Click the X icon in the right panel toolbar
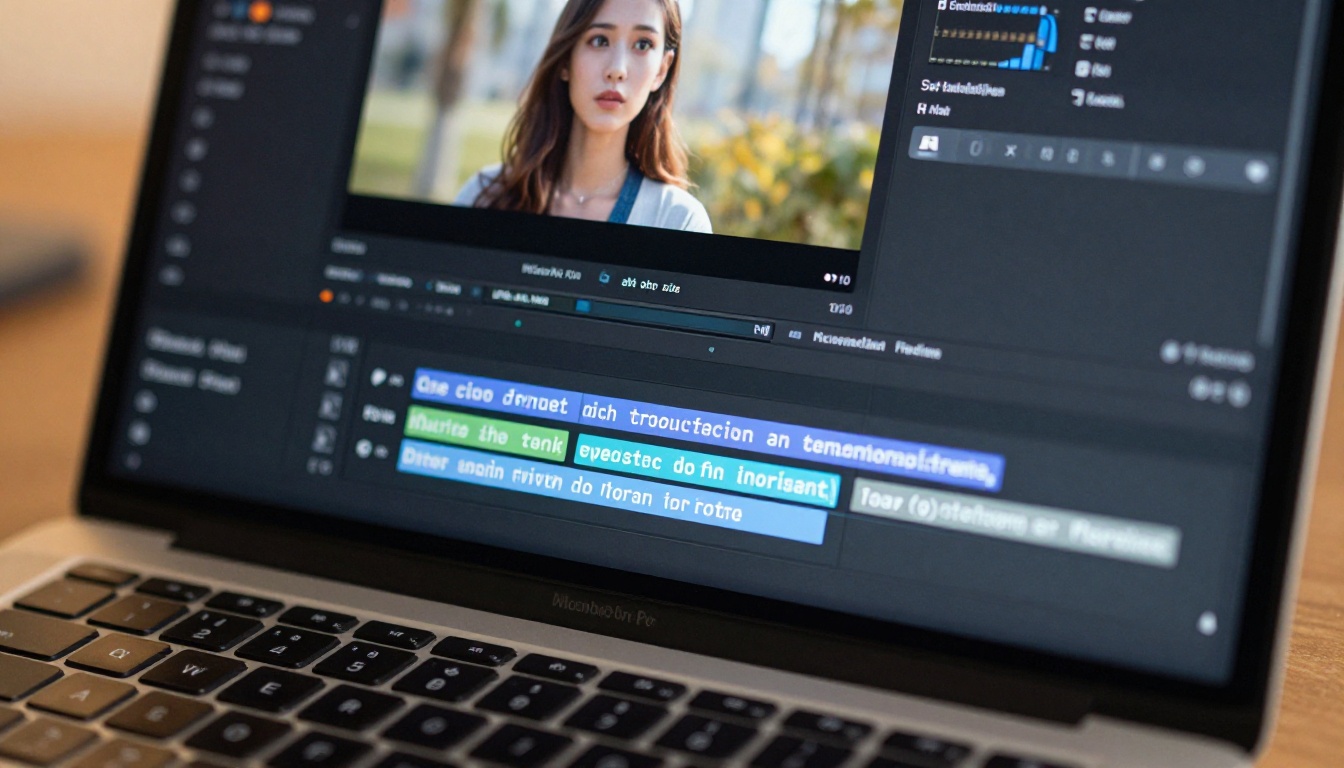The height and width of the screenshot is (768, 1344). pos(1010,151)
